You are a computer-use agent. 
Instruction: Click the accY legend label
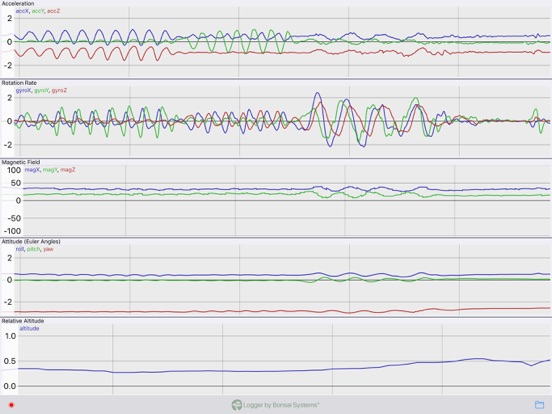(x=38, y=11)
